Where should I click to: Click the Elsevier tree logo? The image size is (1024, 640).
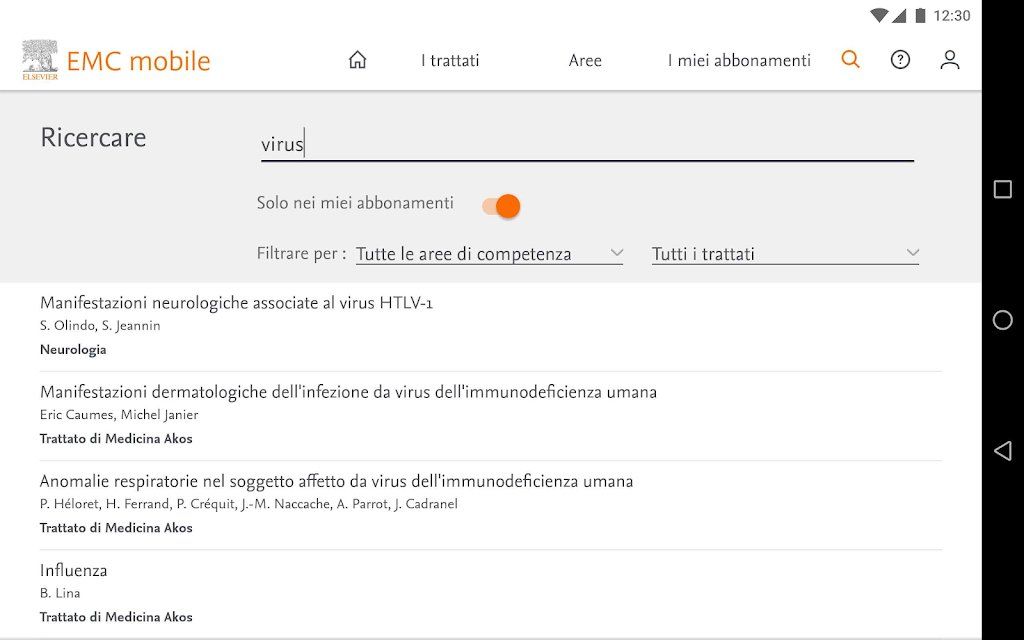[x=40, y=60]
